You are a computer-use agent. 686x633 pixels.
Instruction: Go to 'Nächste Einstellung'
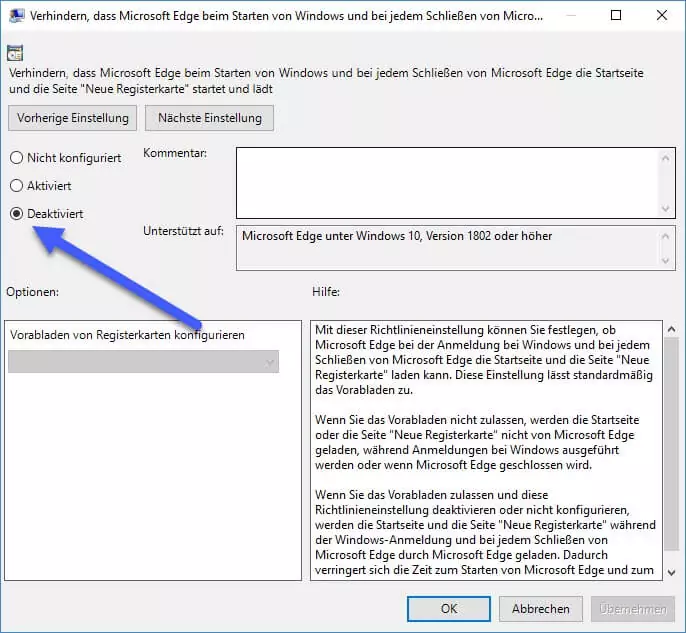[209, 118]
